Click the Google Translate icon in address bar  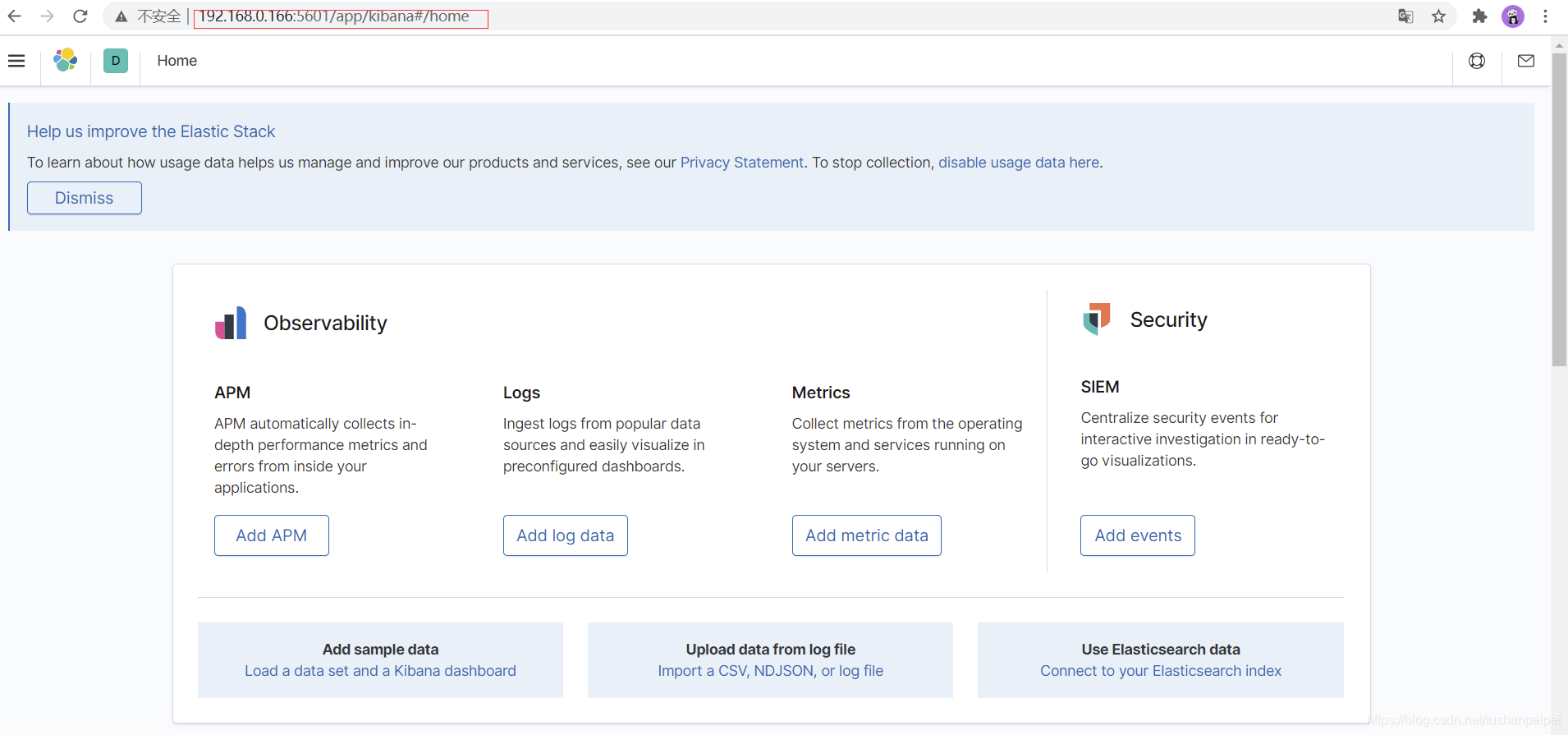coord(1405,16)
